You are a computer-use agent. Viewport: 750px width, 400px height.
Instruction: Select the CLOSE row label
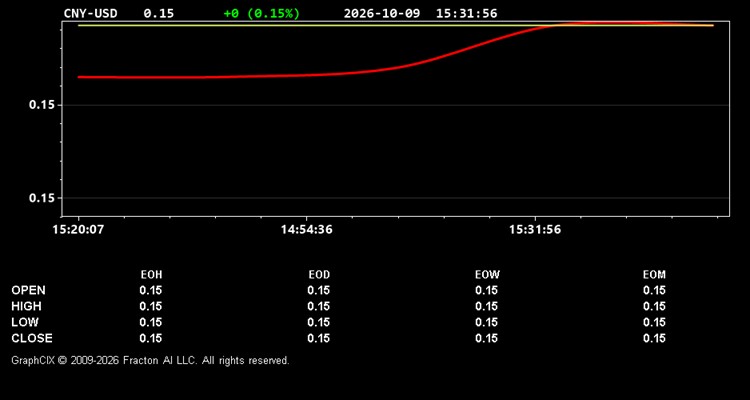32,338
